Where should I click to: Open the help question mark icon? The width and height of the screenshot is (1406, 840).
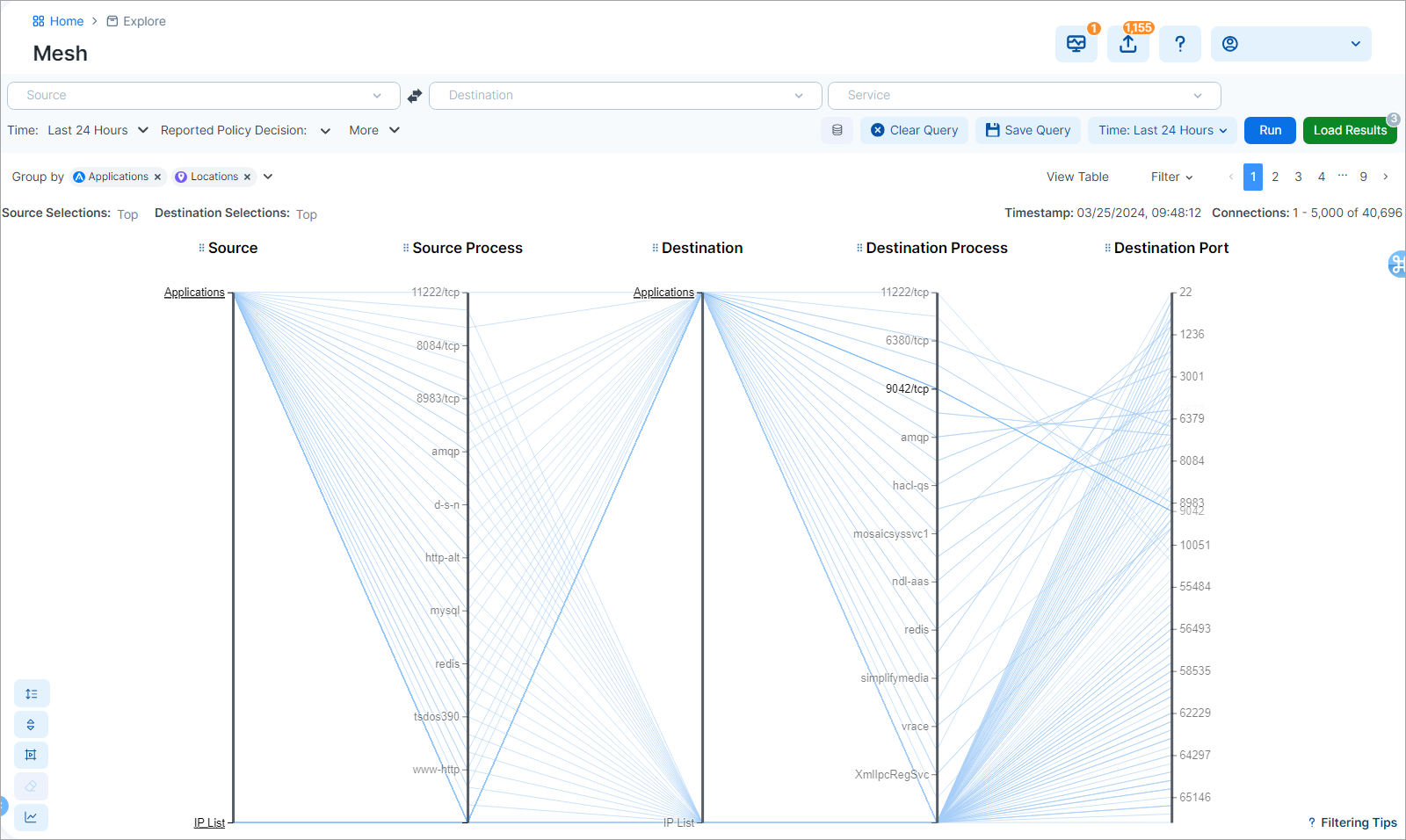(x=1179, y=44)
